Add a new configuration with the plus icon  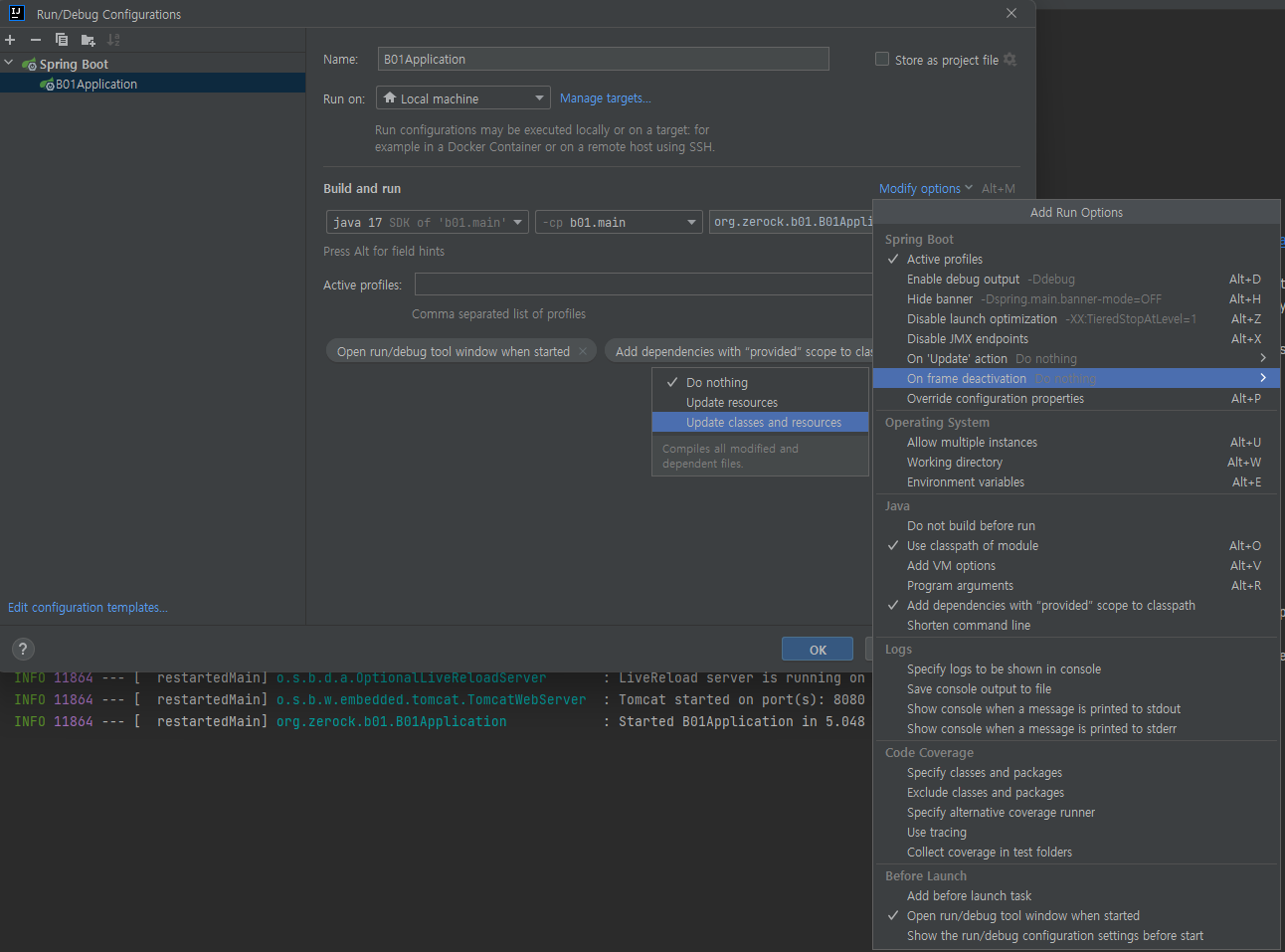click(10, 40)
